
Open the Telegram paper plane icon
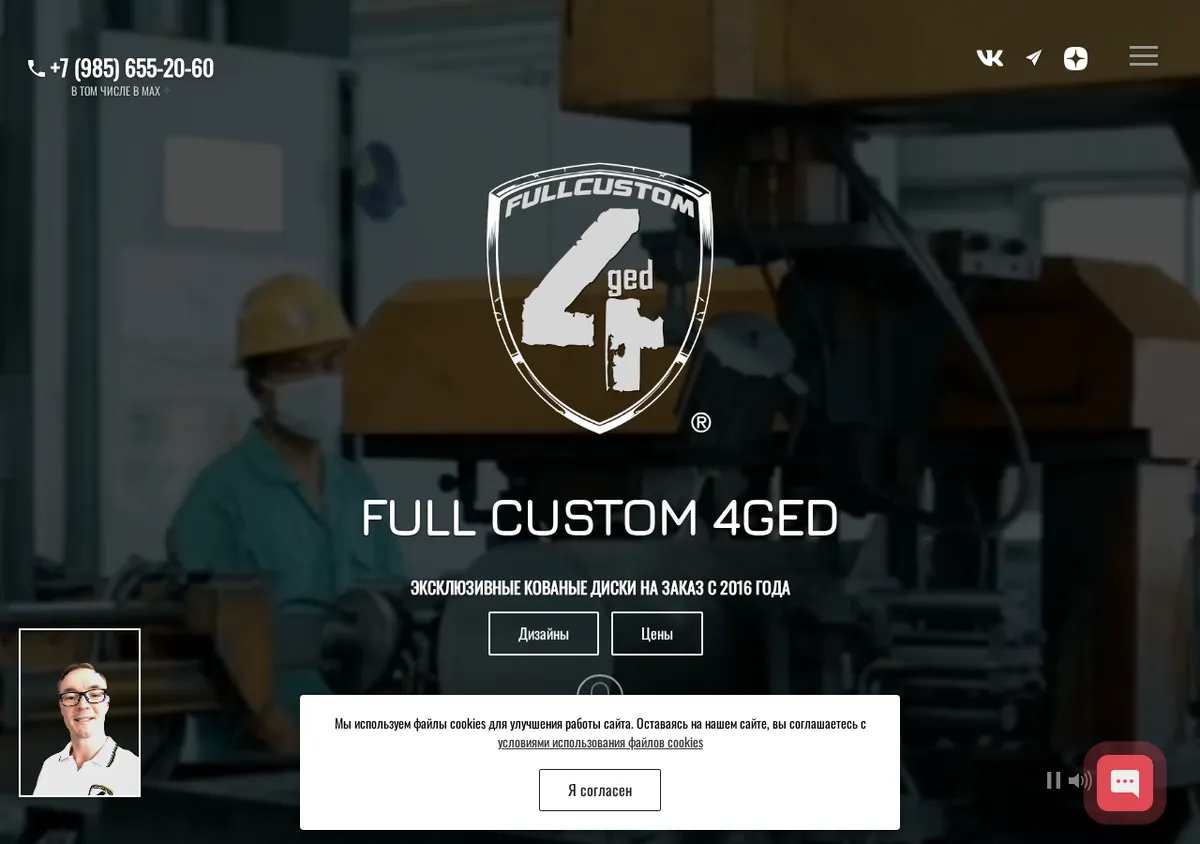1034,58
